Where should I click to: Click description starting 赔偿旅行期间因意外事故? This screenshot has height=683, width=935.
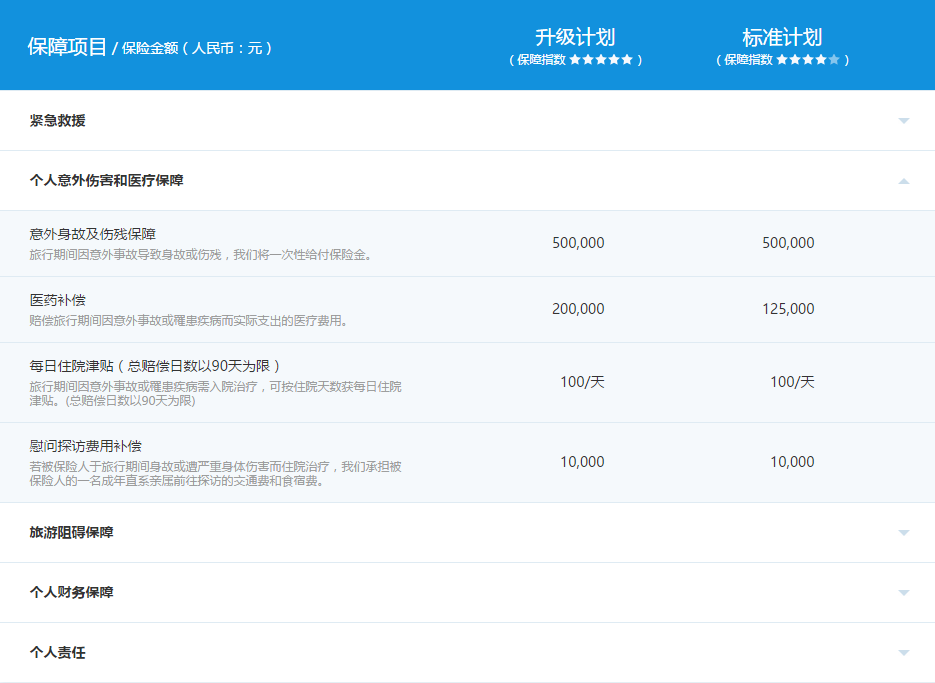click(x=188, y=321)
